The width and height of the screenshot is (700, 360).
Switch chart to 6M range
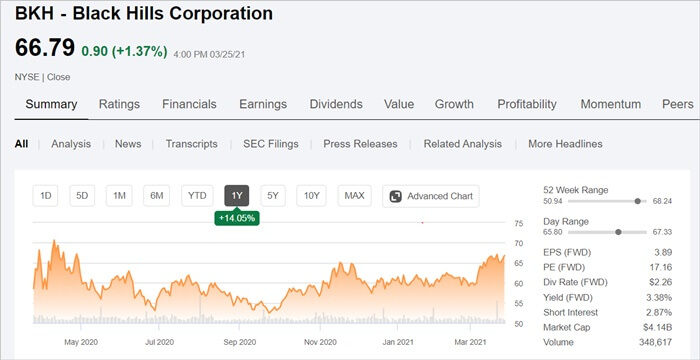pos(156,196)
